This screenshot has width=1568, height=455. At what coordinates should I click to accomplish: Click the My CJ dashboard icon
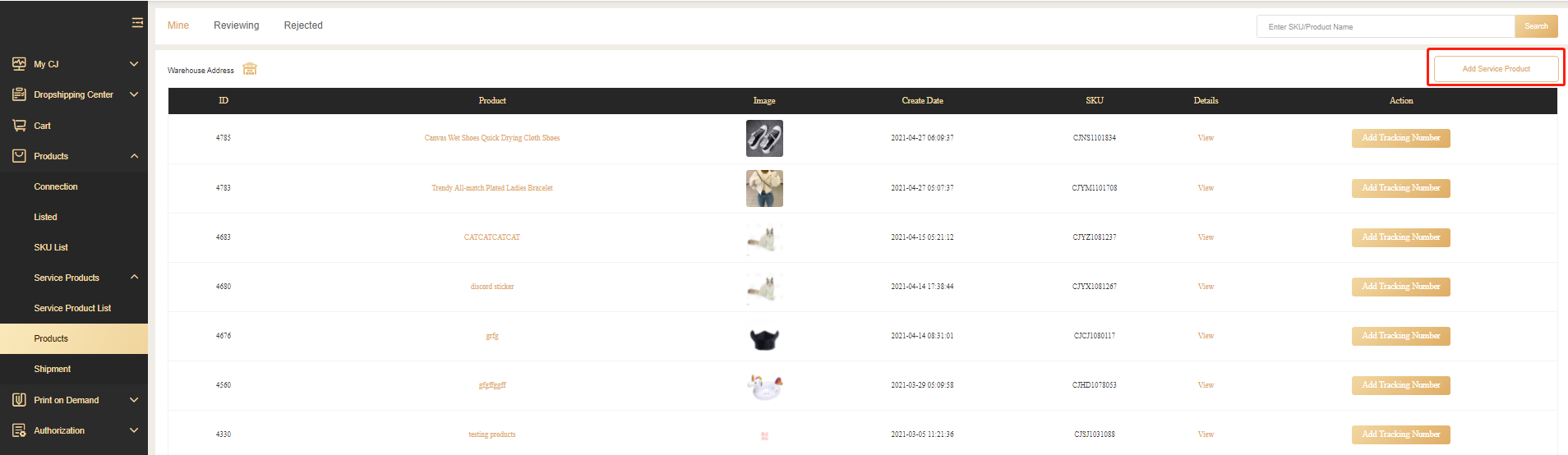pyautogui.click(x=19, y=63)
